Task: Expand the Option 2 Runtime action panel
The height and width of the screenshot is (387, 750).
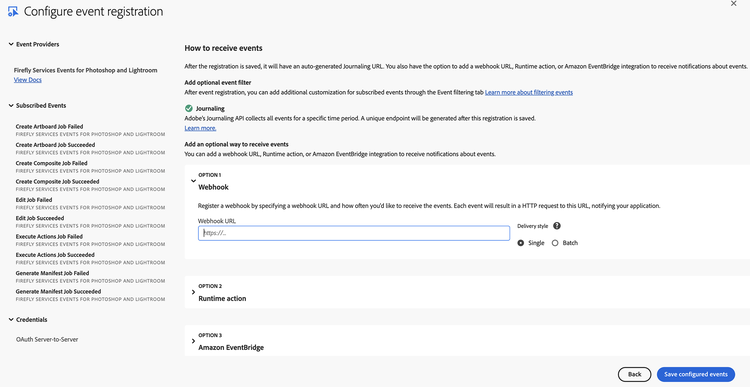Action: pyautogui.click(x=193, y=292)
